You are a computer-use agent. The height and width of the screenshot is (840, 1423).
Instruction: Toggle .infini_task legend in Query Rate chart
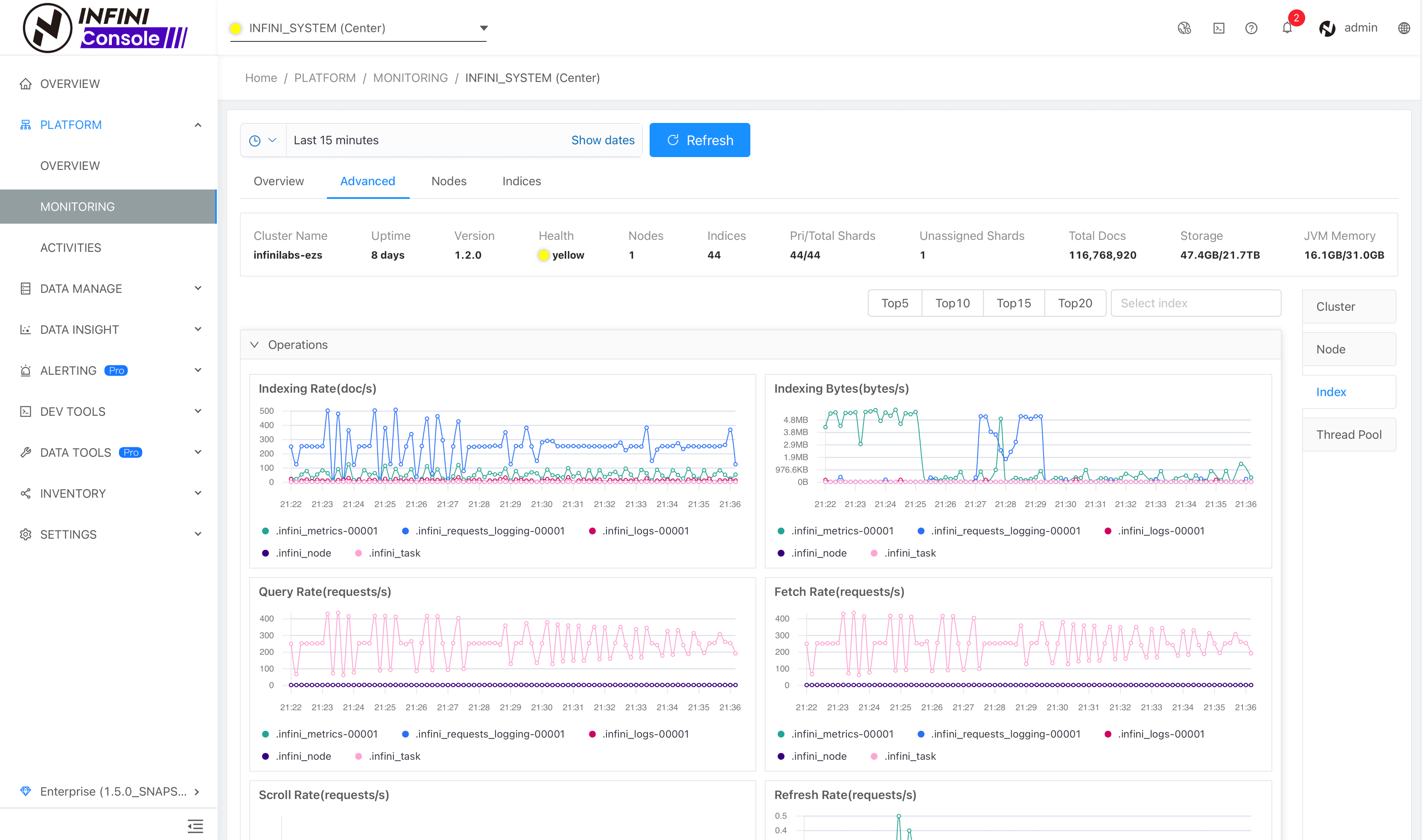[x=388, y=756]
